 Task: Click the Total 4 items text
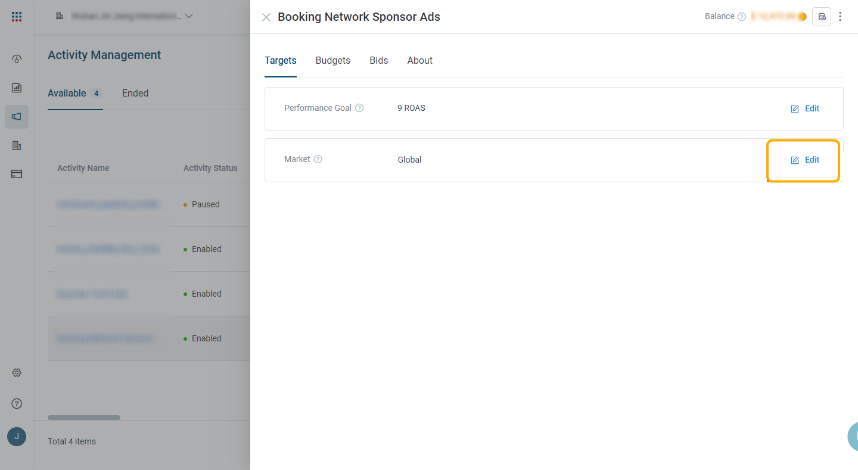72,441
